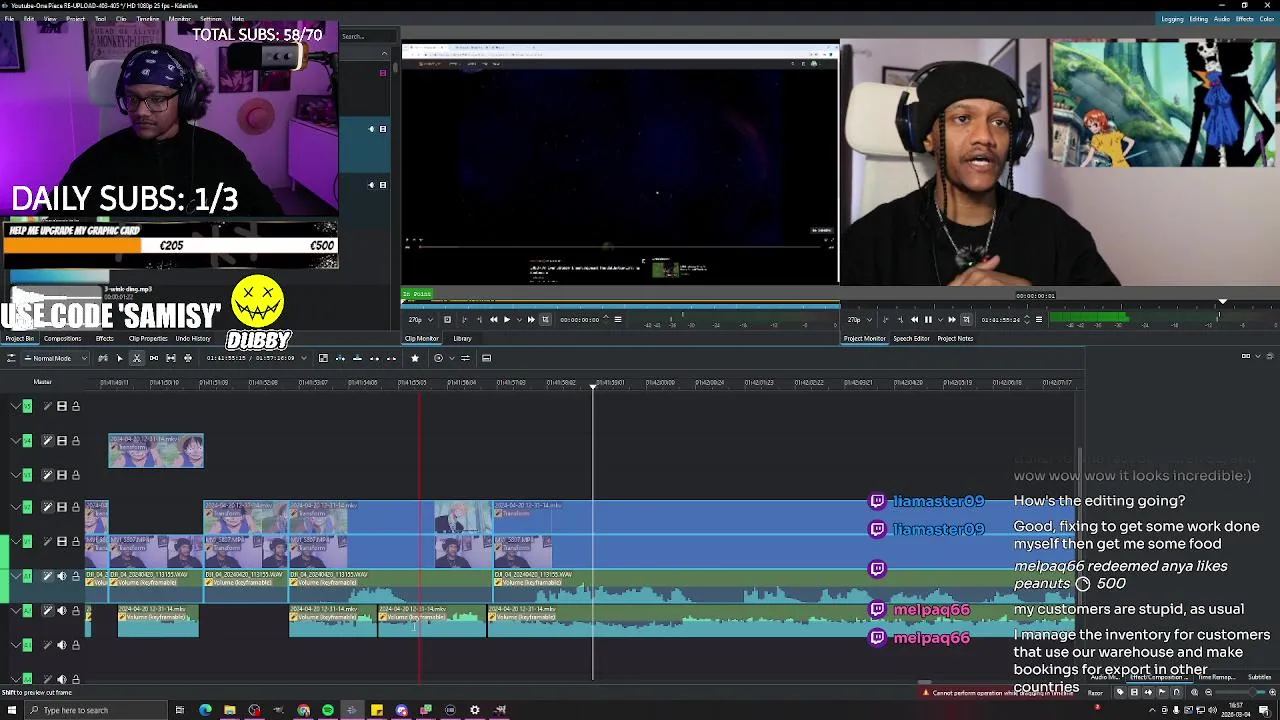Select the Razor tool in timeline toolbar

[x=136, y=358]
